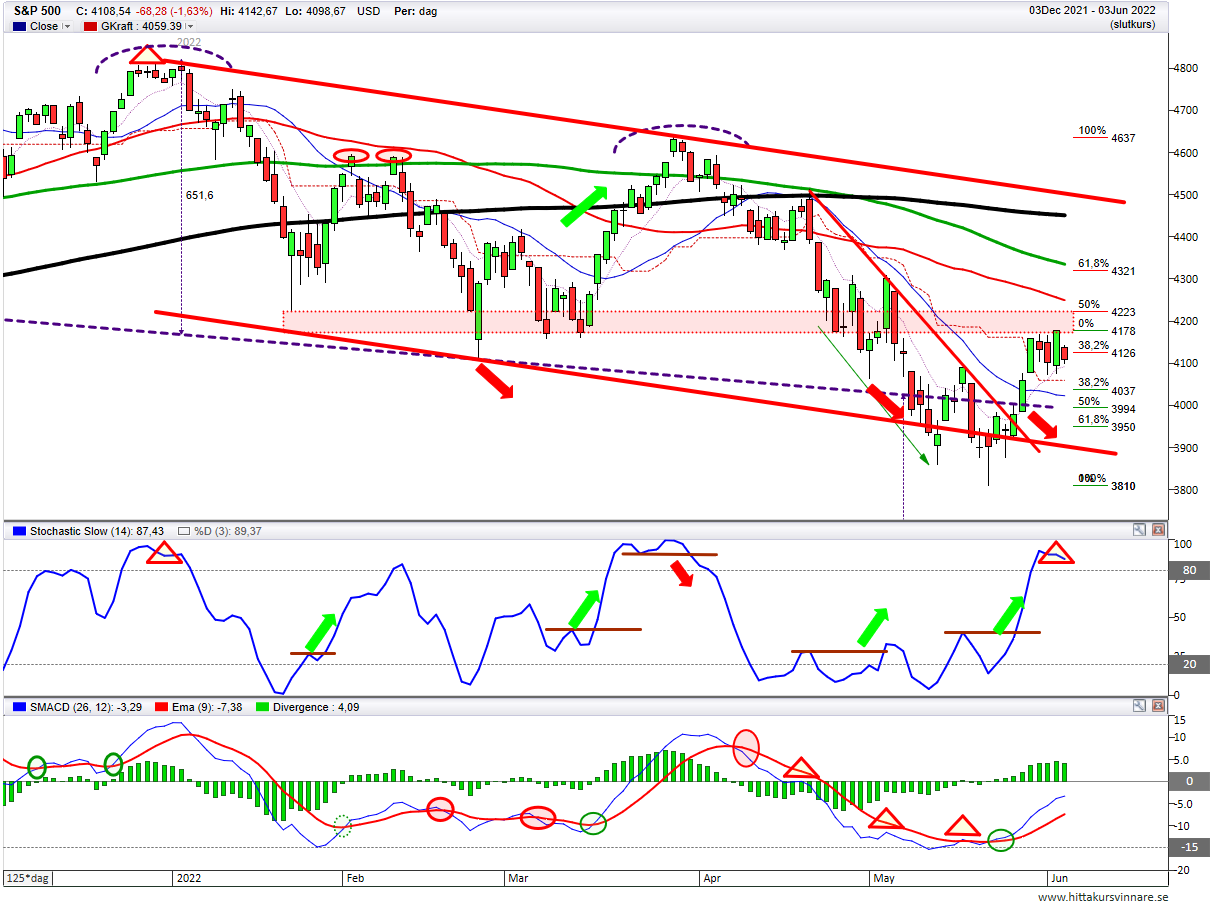Click the date range 03Dec 2021 - 03Jun 2022
This screenshot has height=902, width=1213.
1093,11
